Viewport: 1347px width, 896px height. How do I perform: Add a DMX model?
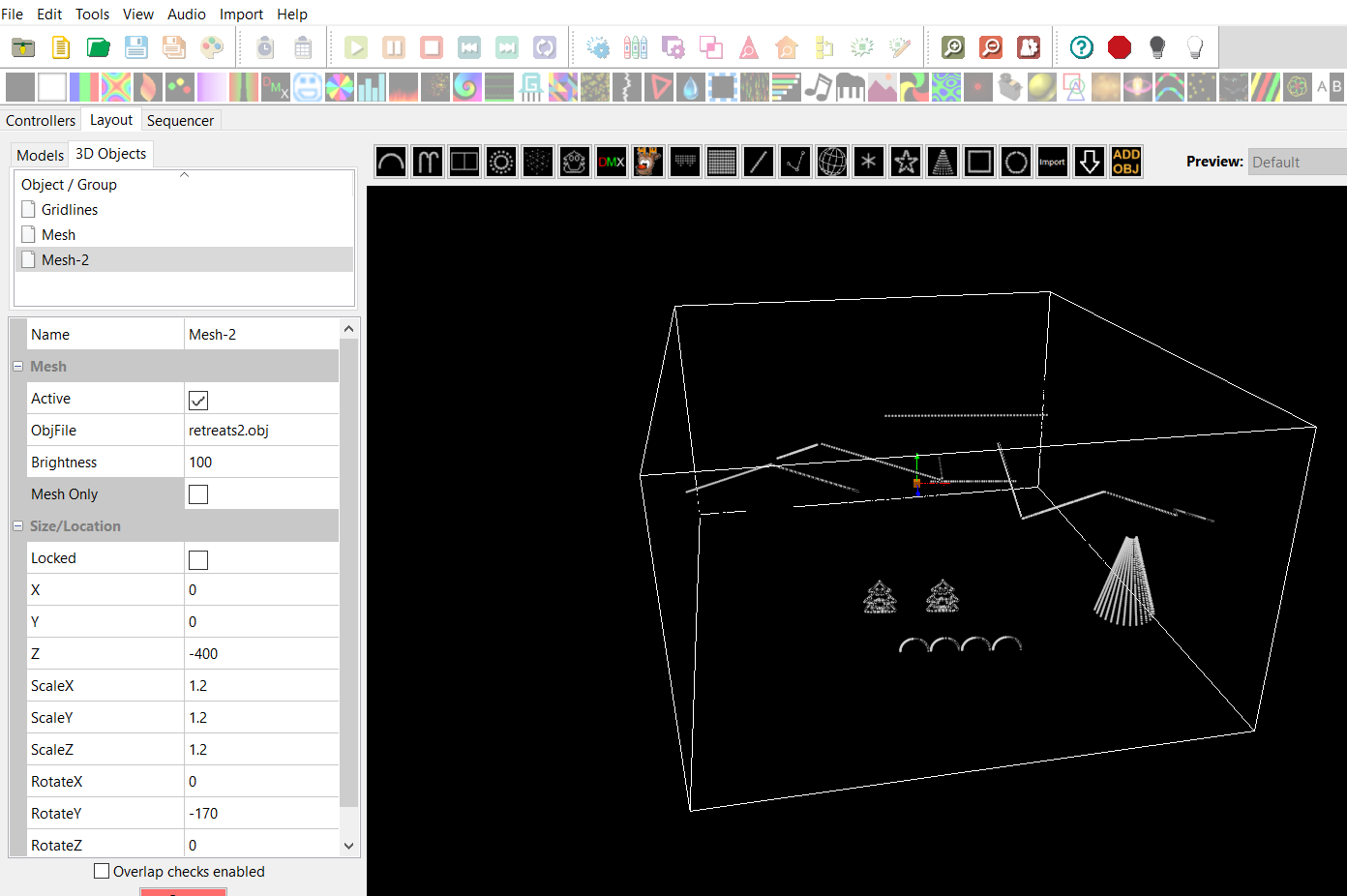coord(612,162)
